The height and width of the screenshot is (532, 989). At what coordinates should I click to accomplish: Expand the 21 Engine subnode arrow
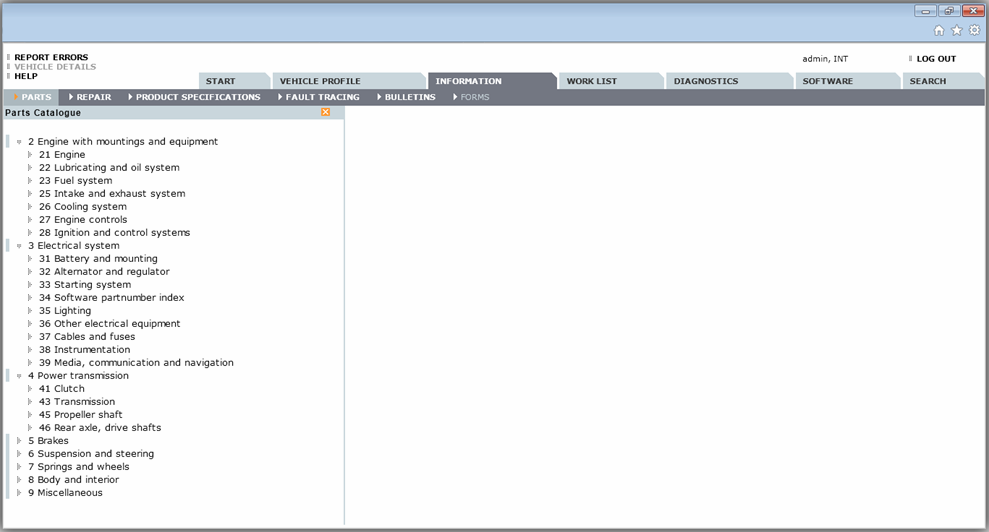click(x=30, y=155)
